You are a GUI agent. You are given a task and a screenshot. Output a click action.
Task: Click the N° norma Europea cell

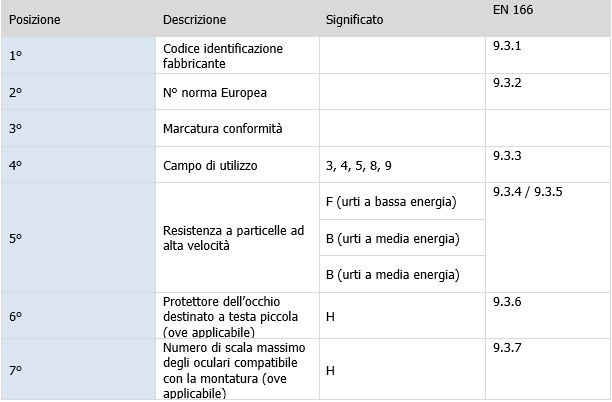pos(215,92)
